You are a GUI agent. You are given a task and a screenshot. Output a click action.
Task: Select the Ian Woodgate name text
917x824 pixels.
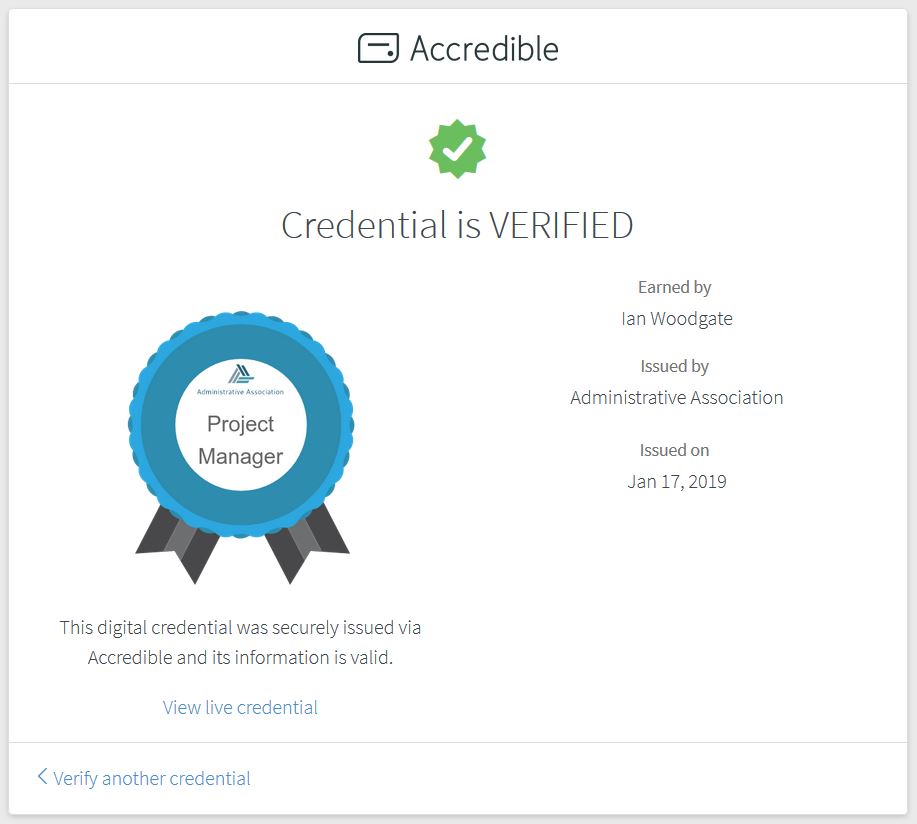[677, 319]
